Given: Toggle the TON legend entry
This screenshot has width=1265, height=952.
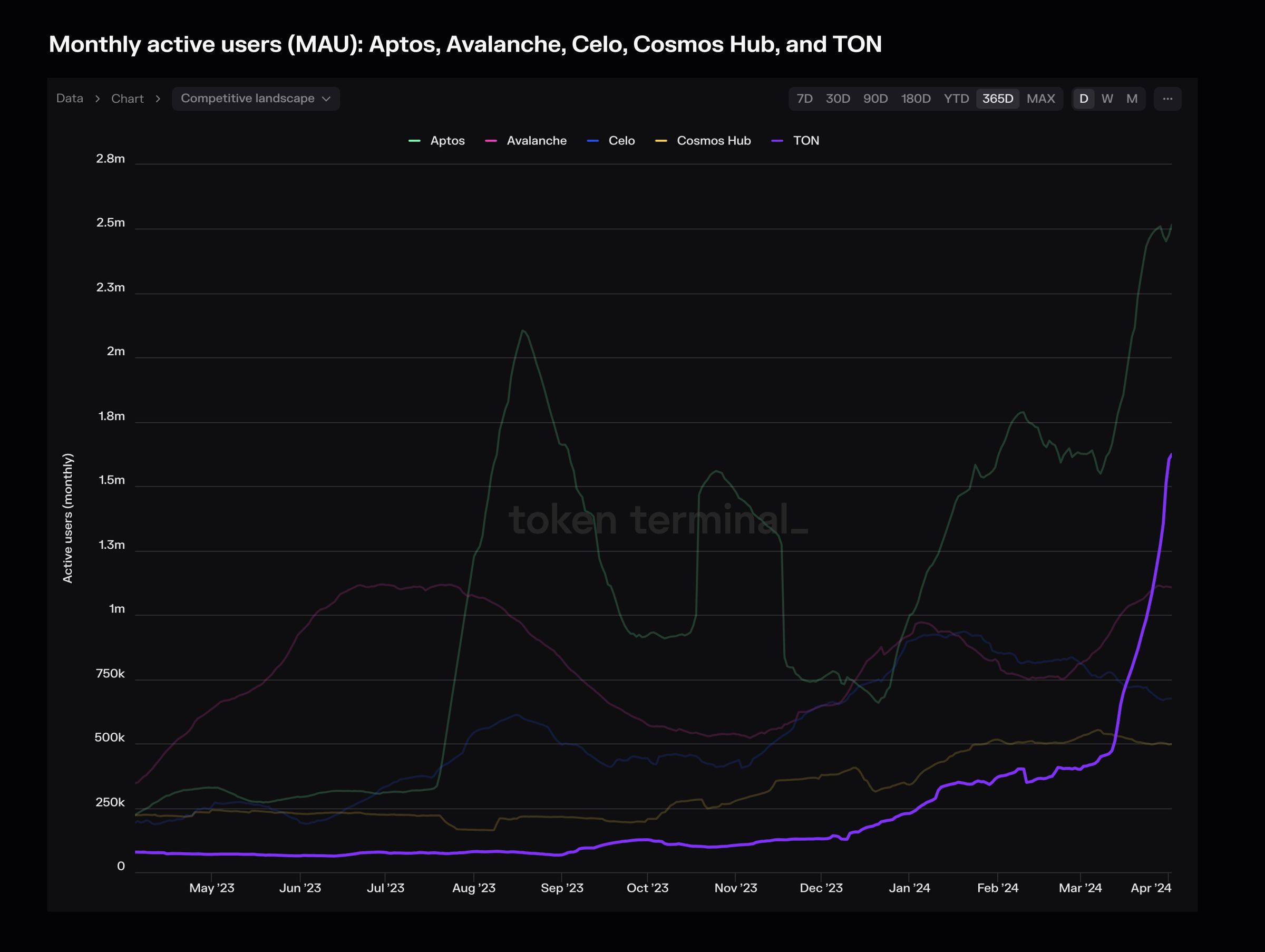Looking at the screenshot, I should (805, 141).
